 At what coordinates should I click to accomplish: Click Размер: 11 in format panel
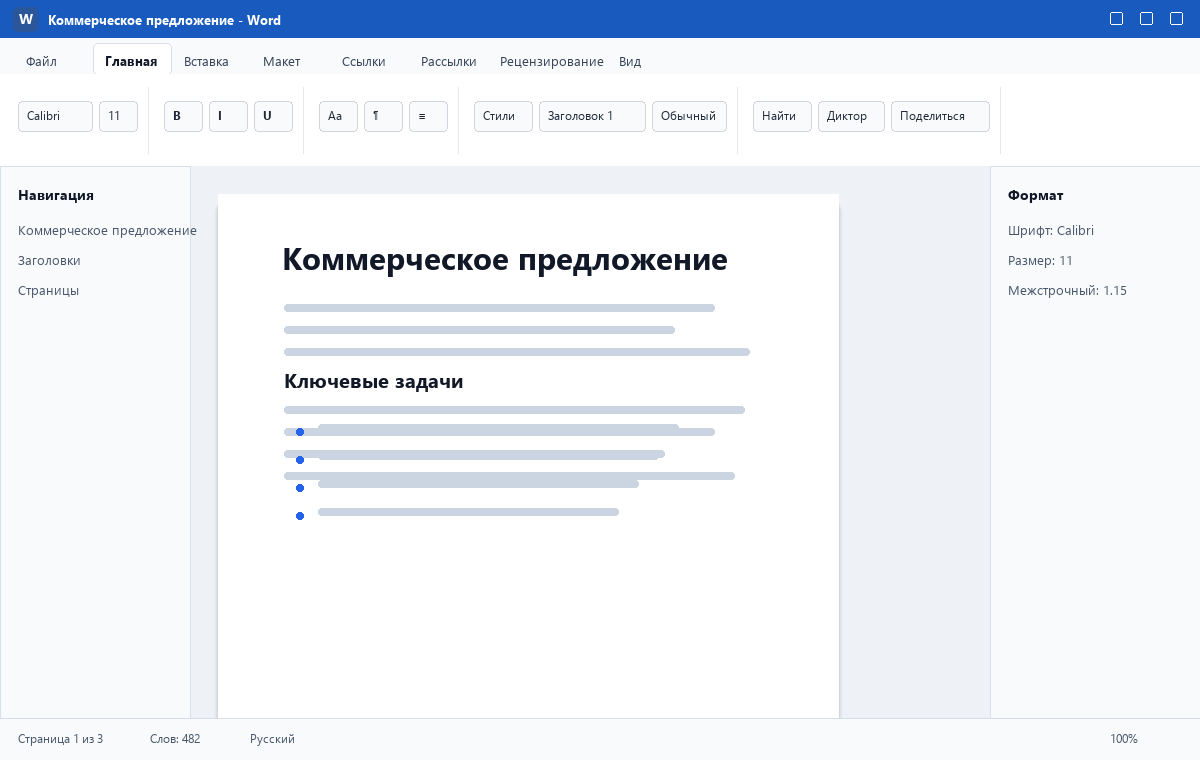click(x=1040, y=260)
